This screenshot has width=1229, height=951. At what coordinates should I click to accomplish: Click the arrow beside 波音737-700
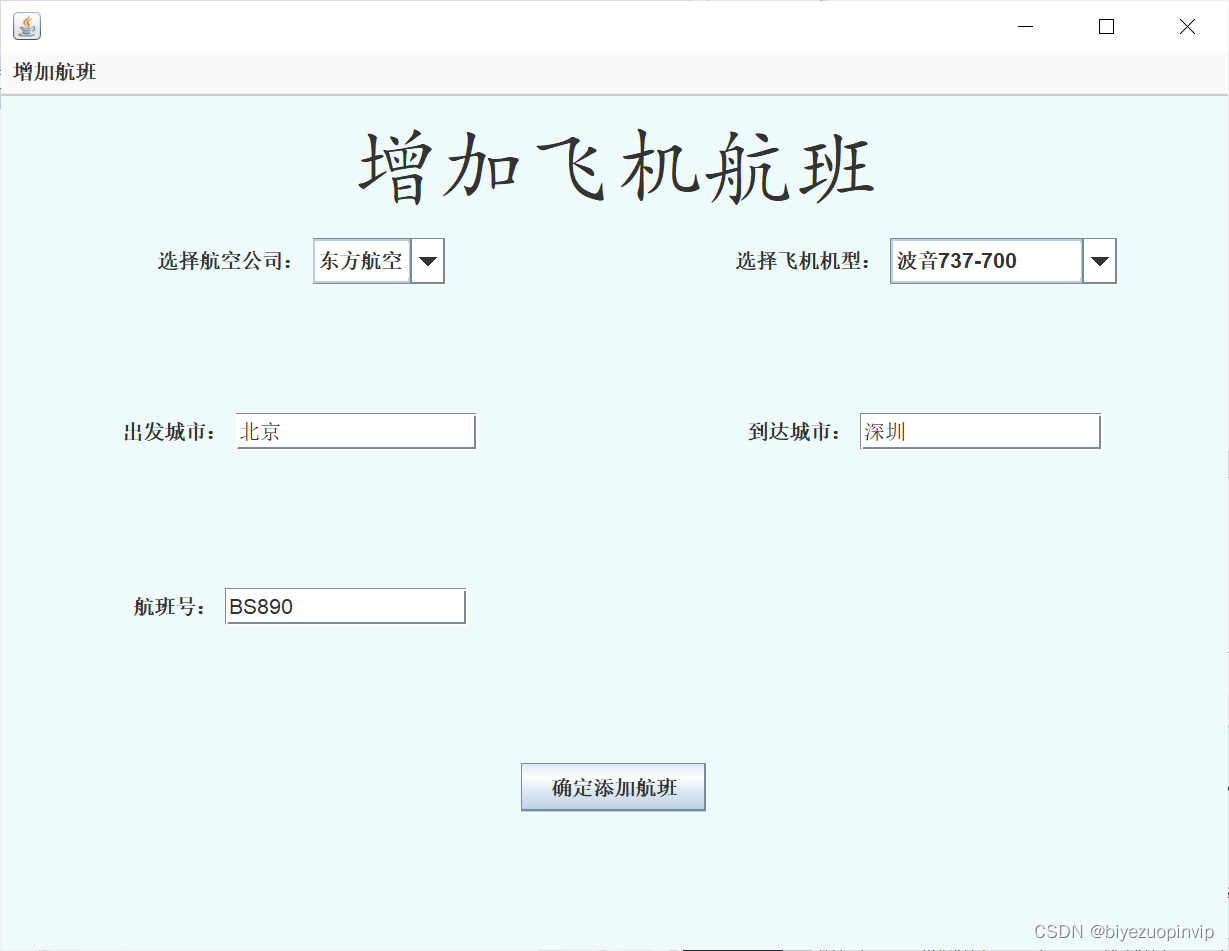click(x=1099, y=261)
